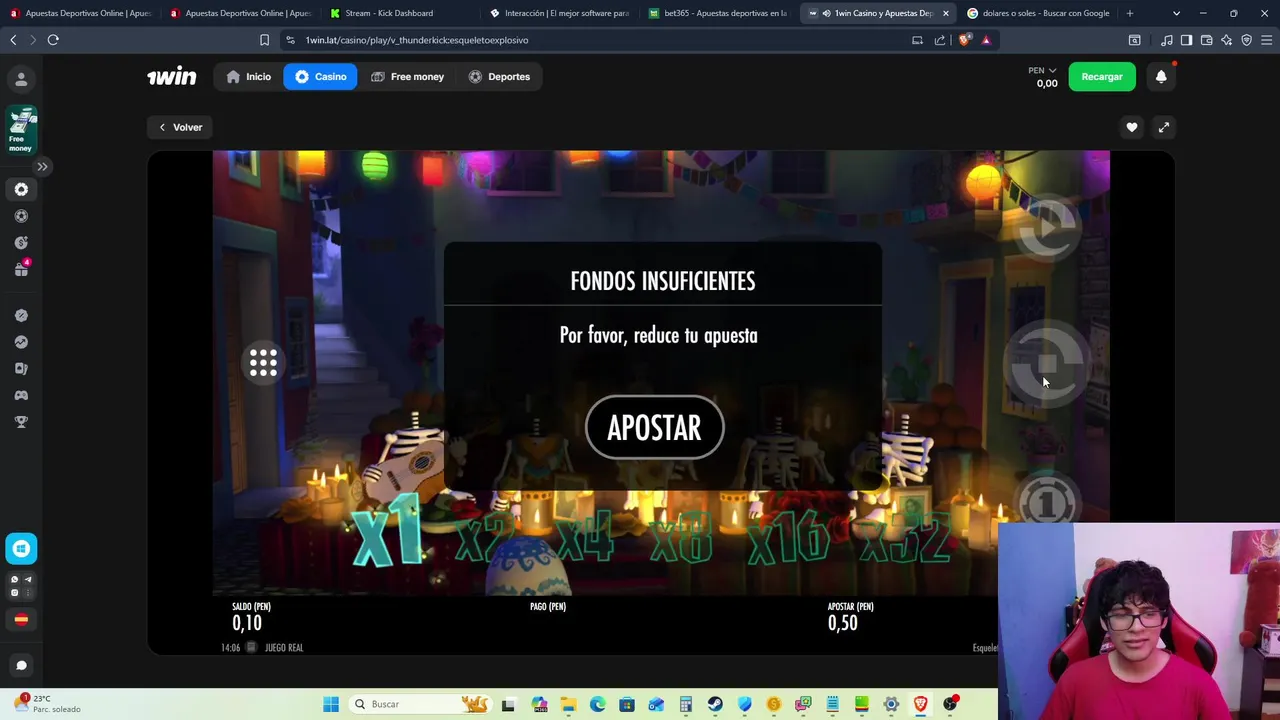Reload the current page

coord(53,40)
